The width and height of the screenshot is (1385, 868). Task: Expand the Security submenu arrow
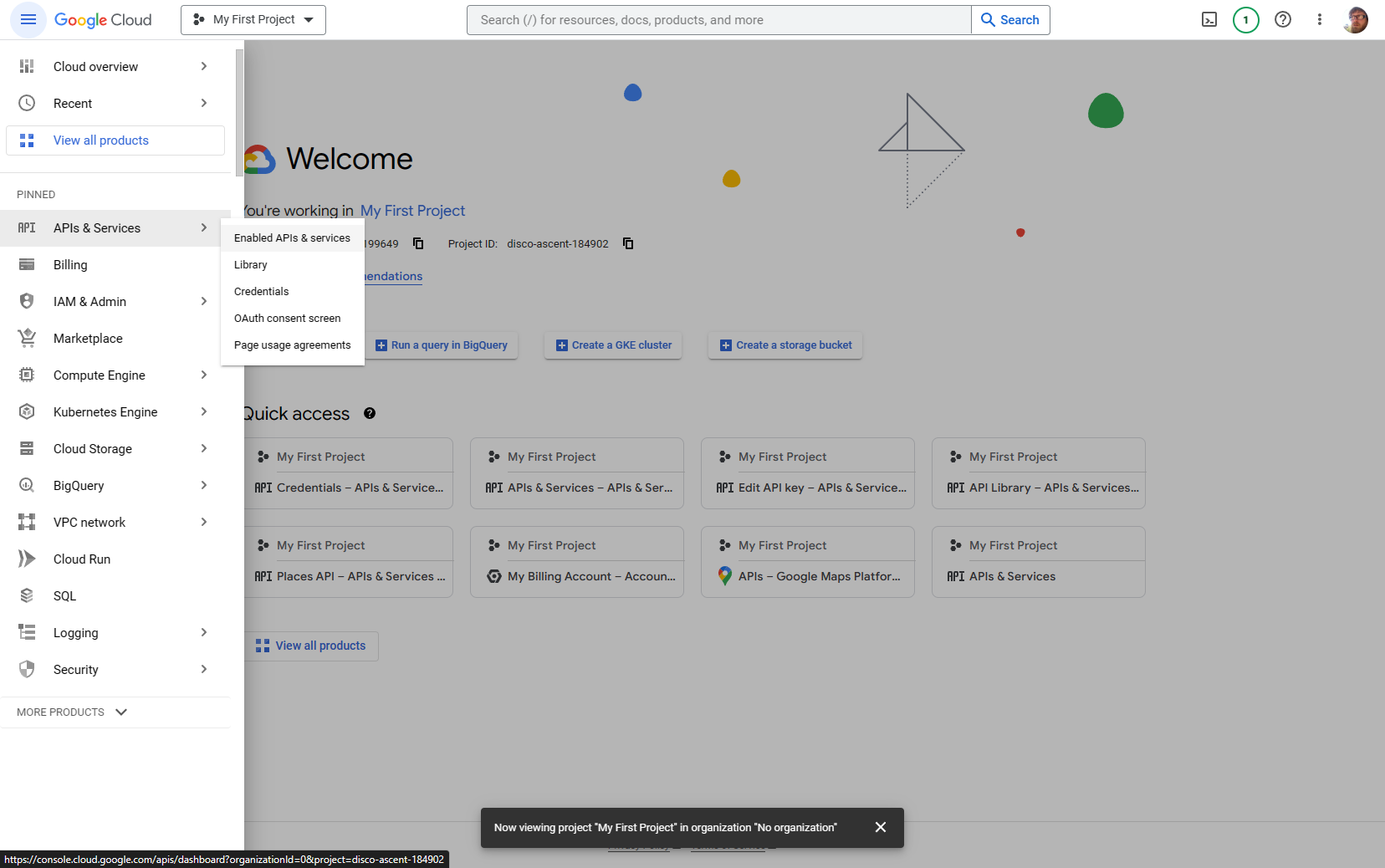[204, 669]
